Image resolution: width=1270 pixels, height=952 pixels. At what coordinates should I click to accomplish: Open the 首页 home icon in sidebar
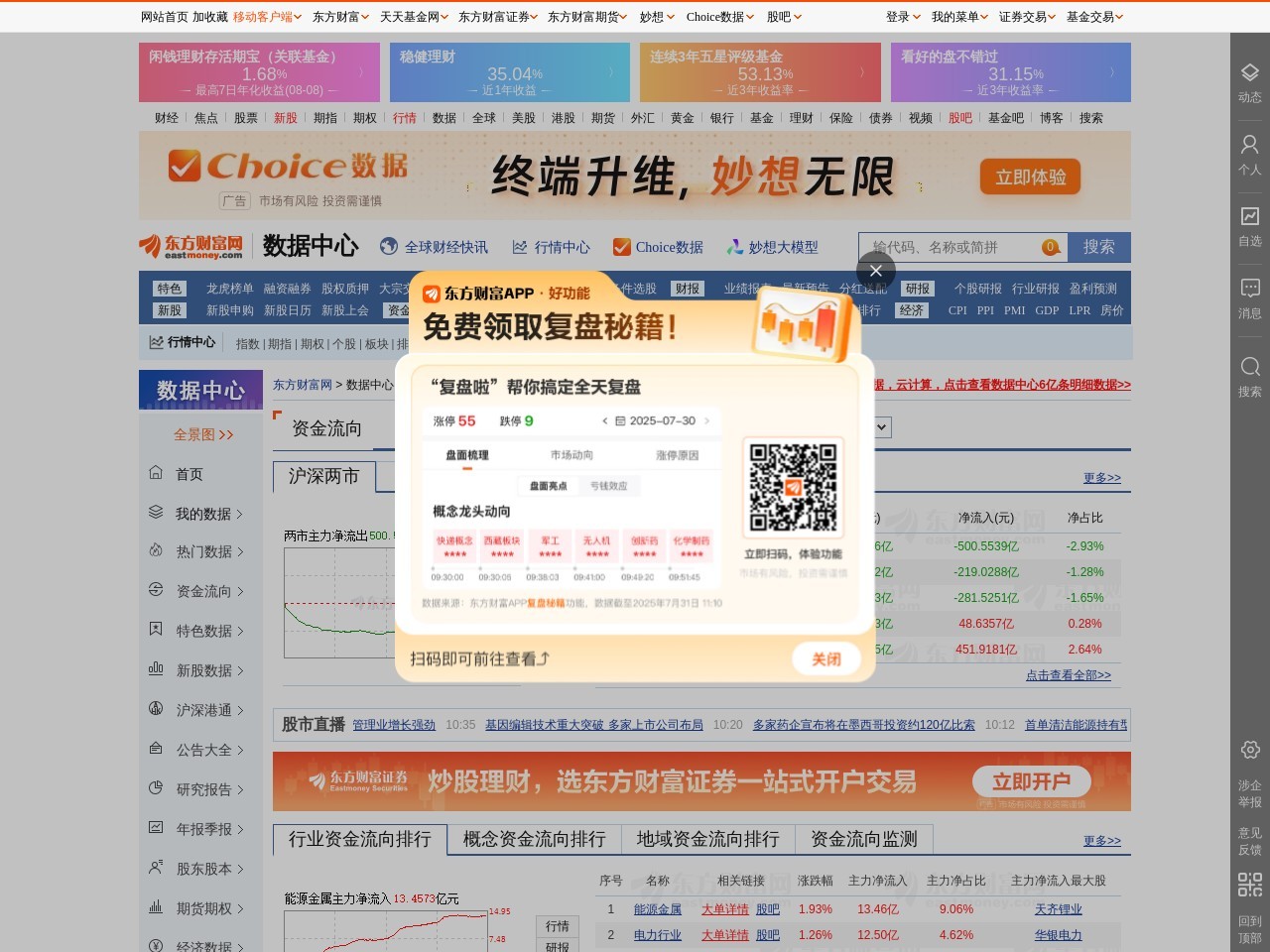tap(156, 474)
